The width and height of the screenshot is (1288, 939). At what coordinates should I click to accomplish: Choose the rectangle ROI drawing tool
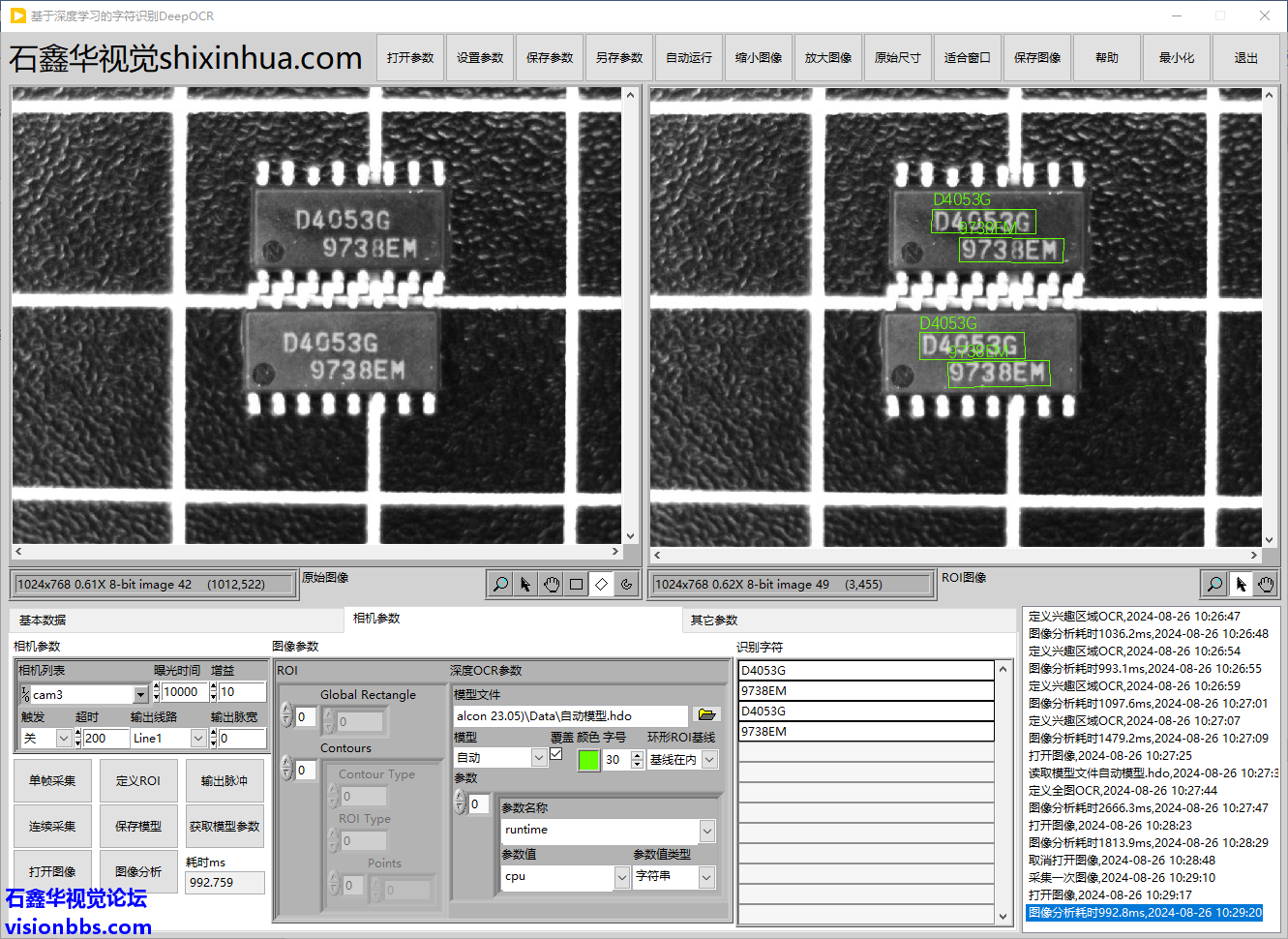click(576, 584)
